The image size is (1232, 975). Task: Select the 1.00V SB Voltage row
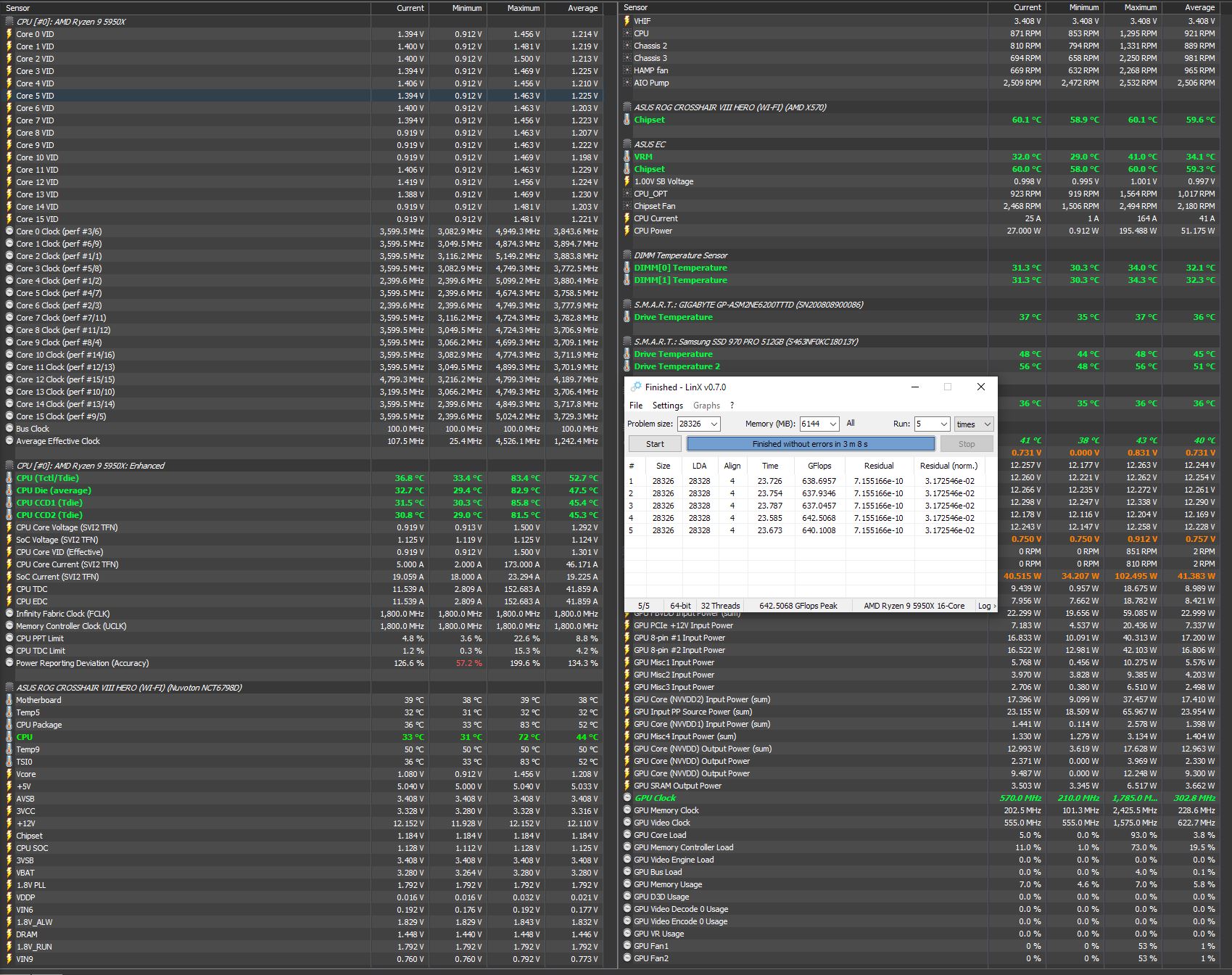[x=919, y=181]
